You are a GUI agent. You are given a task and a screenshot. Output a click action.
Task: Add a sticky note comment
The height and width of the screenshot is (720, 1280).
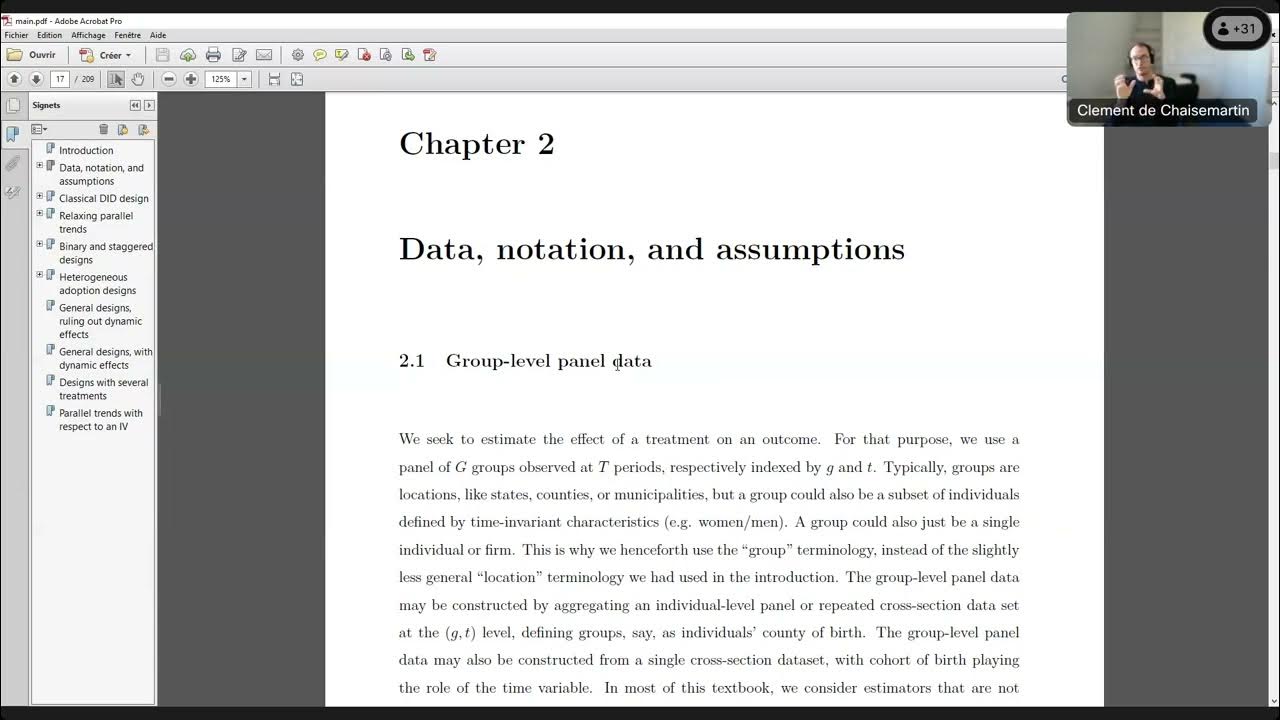click(320, 55)
